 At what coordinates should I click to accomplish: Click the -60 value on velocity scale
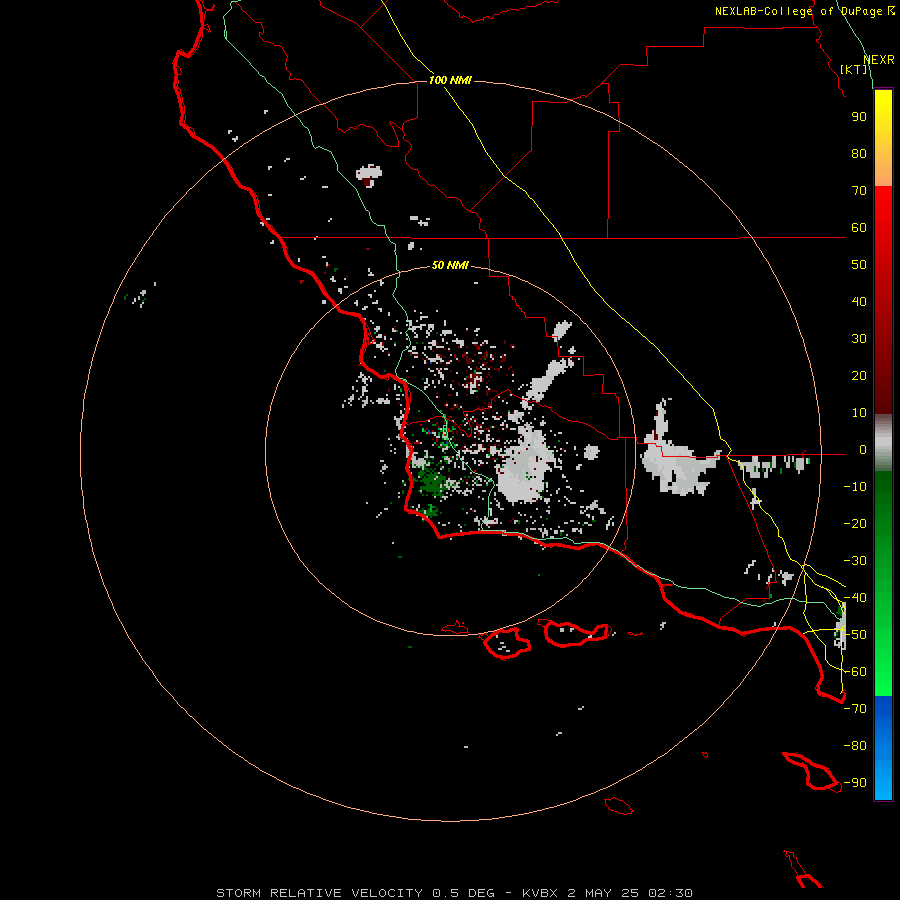point(855,672)
